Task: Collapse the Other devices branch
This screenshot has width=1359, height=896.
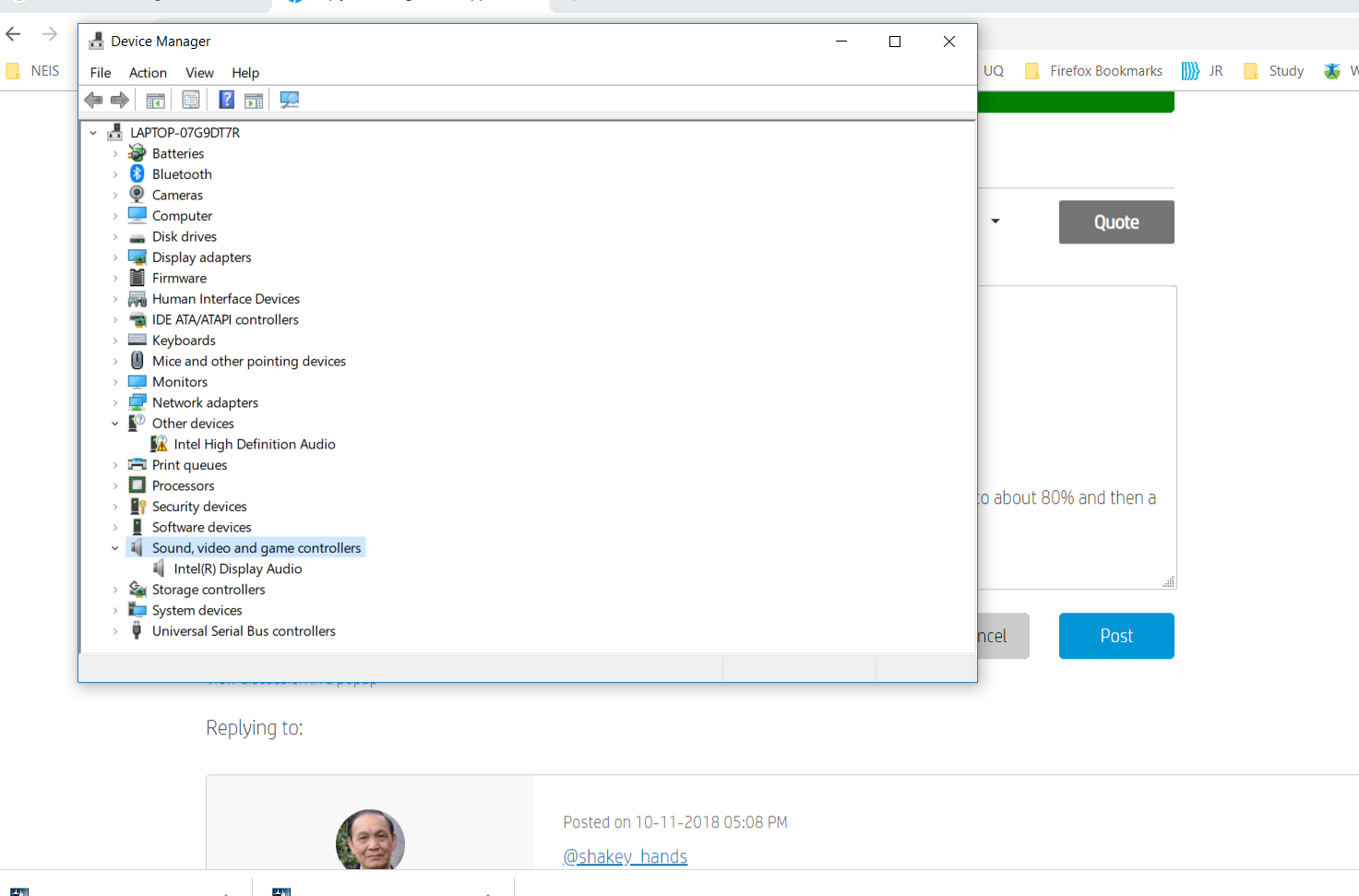Action: [x=115, y=424]
